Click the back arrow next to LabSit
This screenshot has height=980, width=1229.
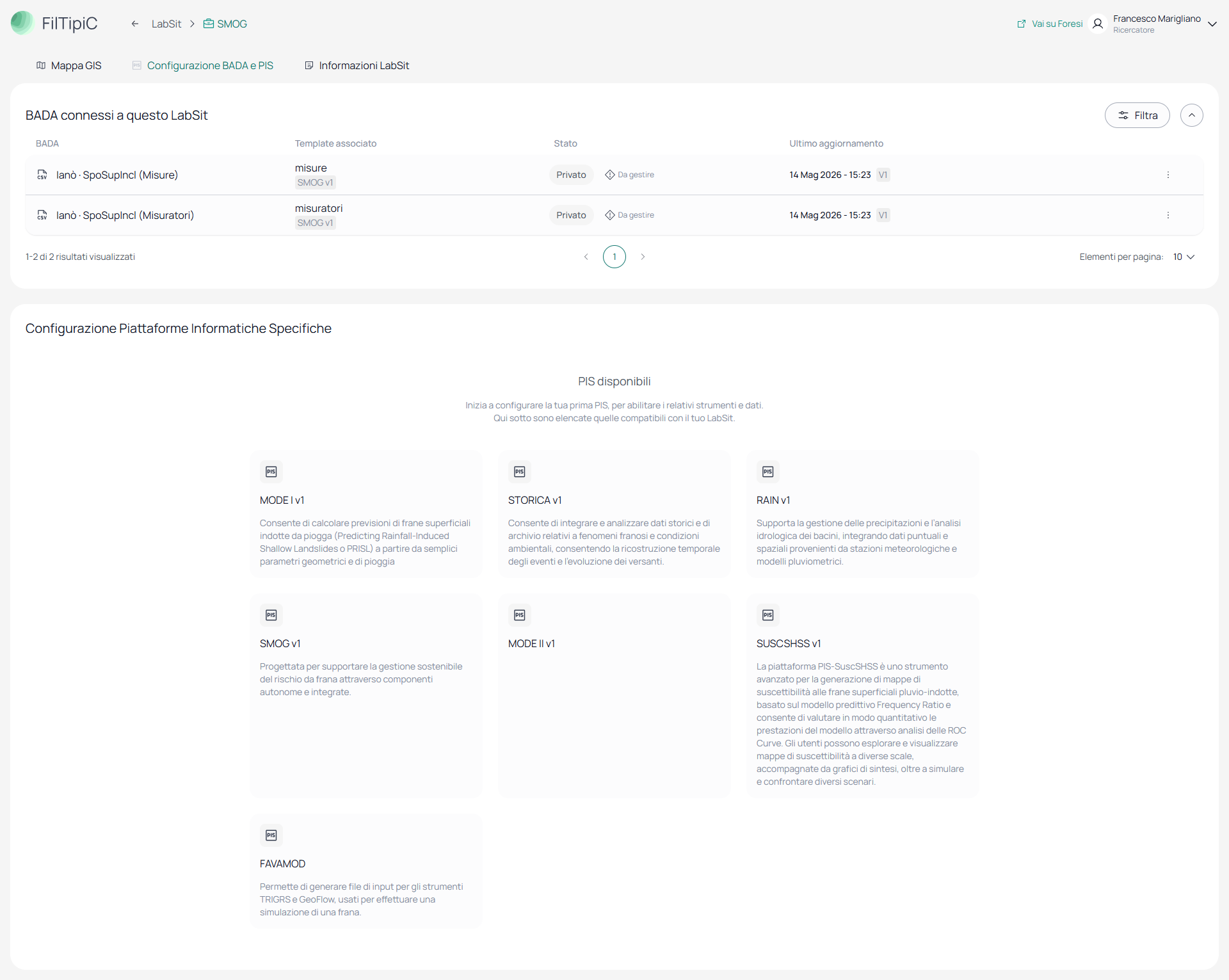coord(135,24)
